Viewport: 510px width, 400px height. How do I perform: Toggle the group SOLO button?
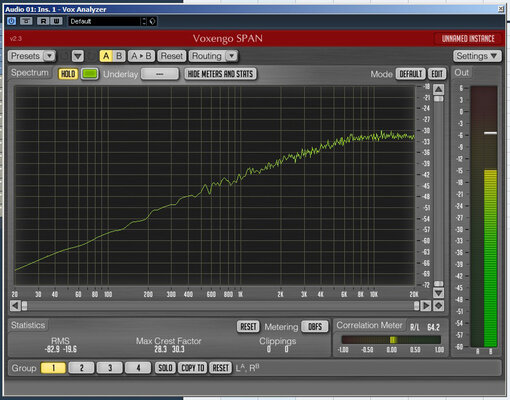pos(165,368)
